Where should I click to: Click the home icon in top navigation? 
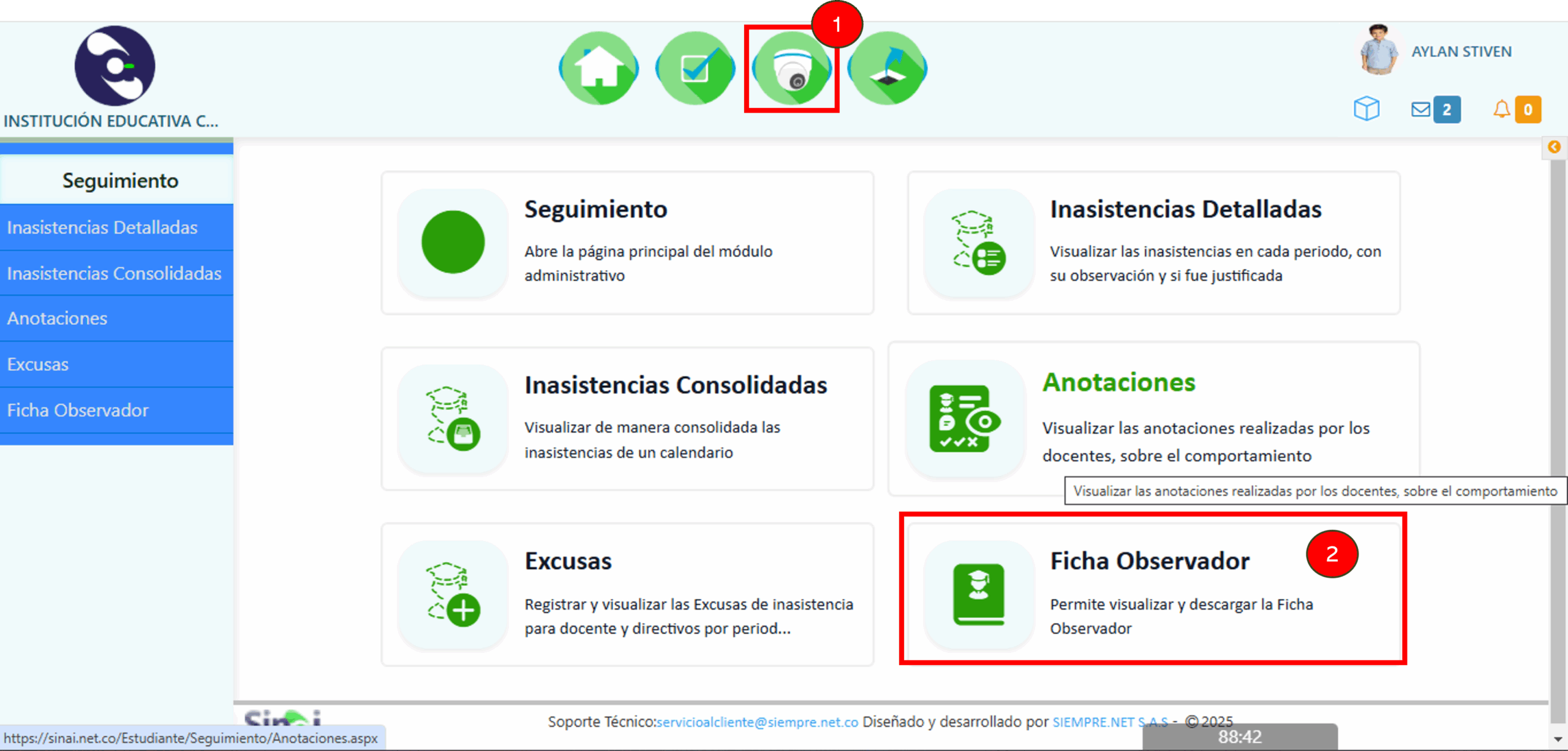pyautogui.click(x=598, y=68)
